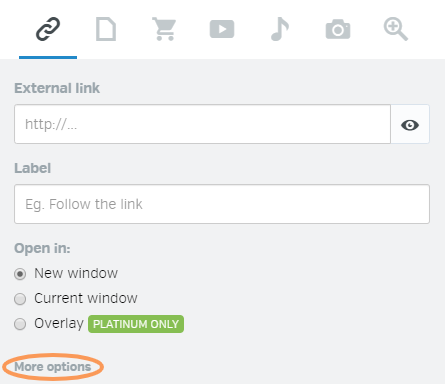Switch to the page document icon tab
The image size is (445, 384).
(106, 29)
